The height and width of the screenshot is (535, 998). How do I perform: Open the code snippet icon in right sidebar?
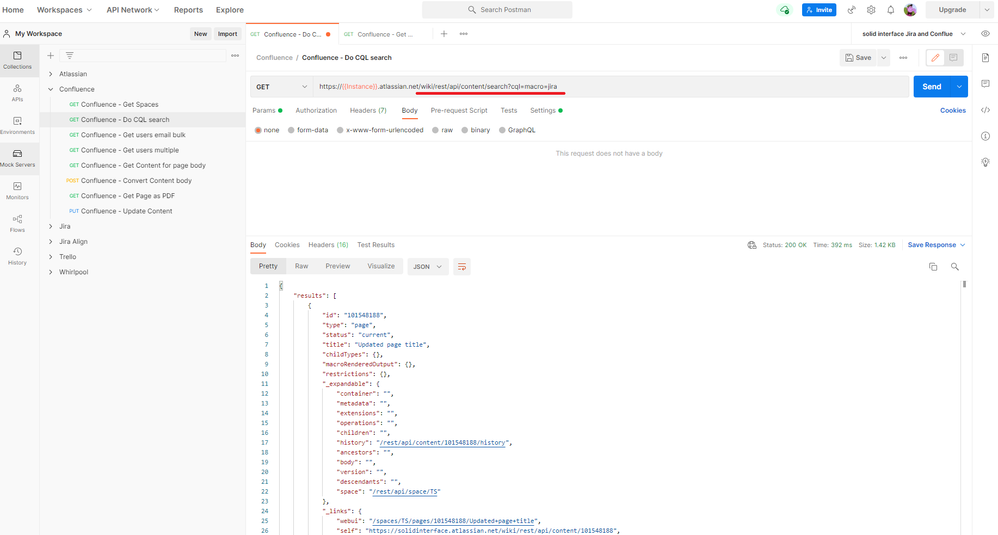tap(985, 110)
